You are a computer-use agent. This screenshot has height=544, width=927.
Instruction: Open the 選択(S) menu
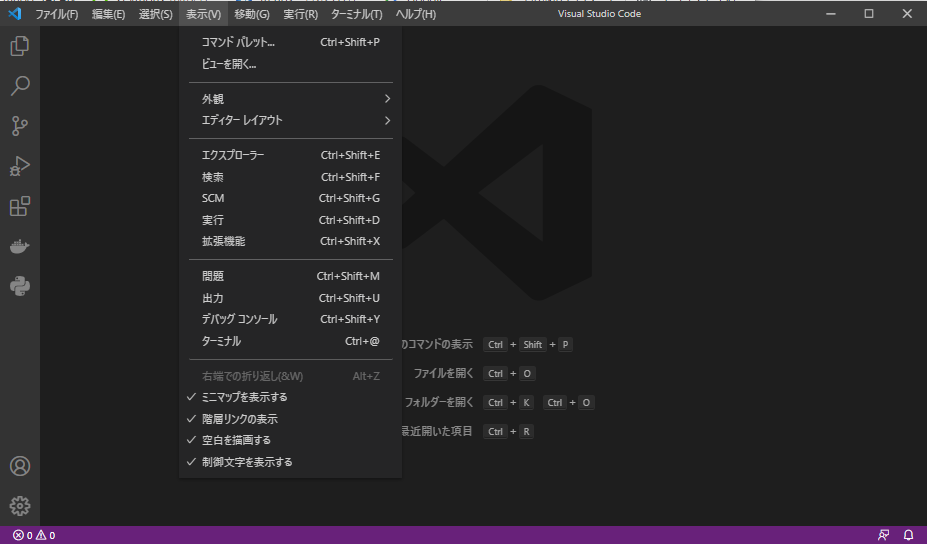pos(155,14)
